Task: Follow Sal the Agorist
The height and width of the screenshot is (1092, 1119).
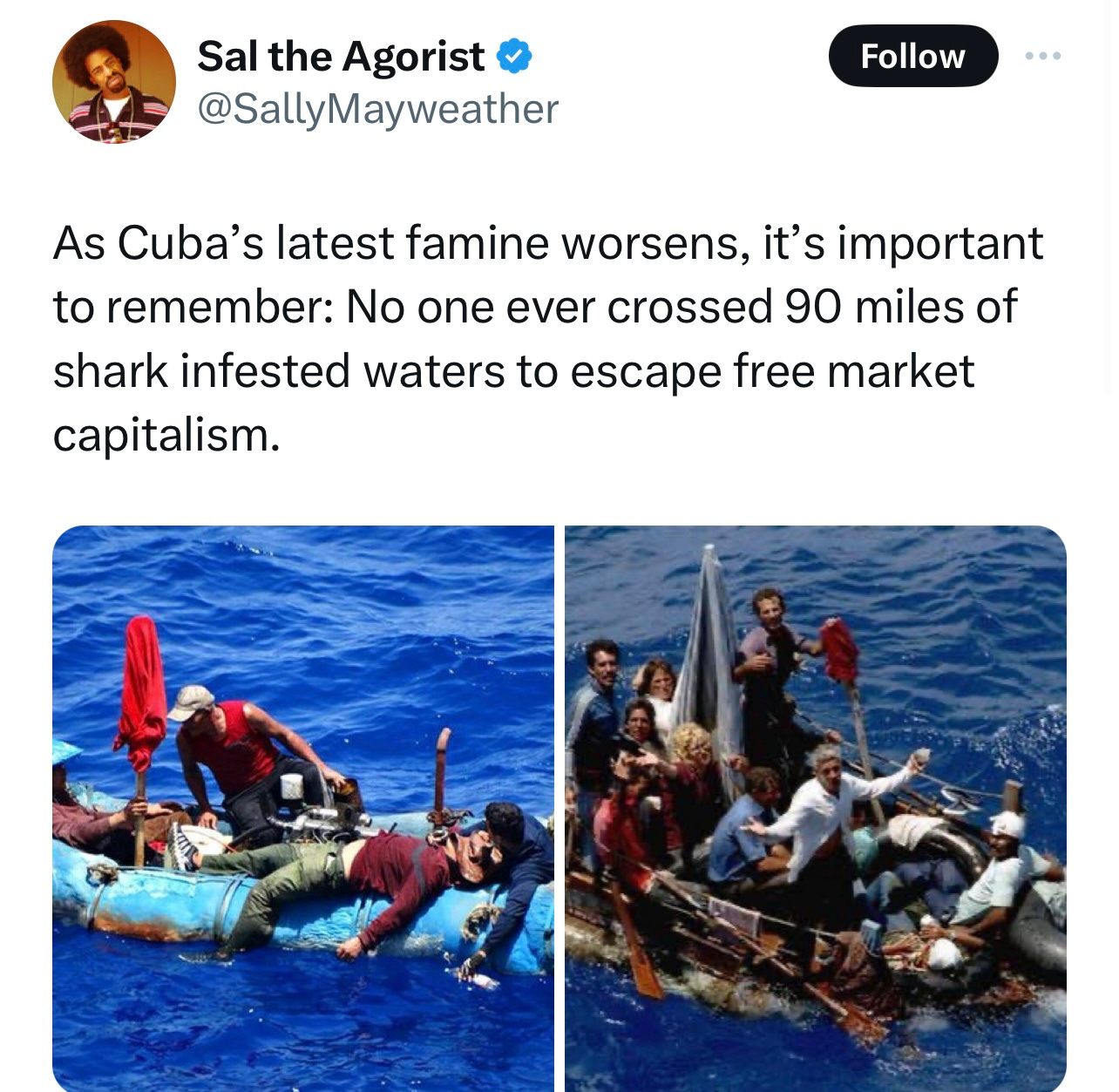Action: pos(912,56)
